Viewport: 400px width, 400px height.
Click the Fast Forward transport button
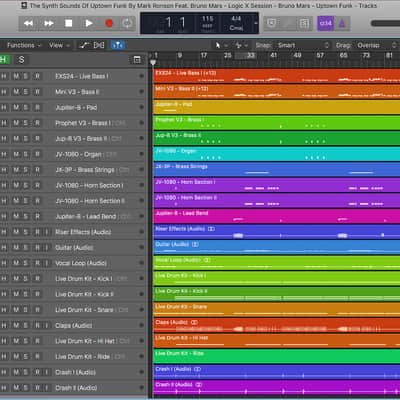click(x=49, y=23)
